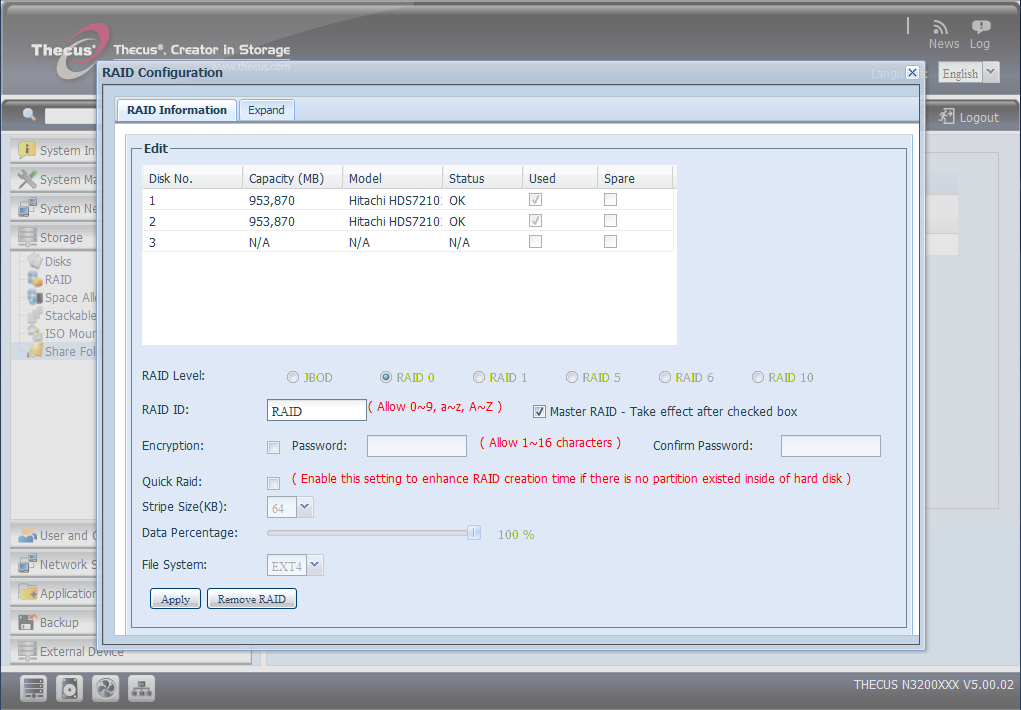Toggle the Used checkbox for disk 1
Viewport: 1021px width, 710px height.
(535, 200)
